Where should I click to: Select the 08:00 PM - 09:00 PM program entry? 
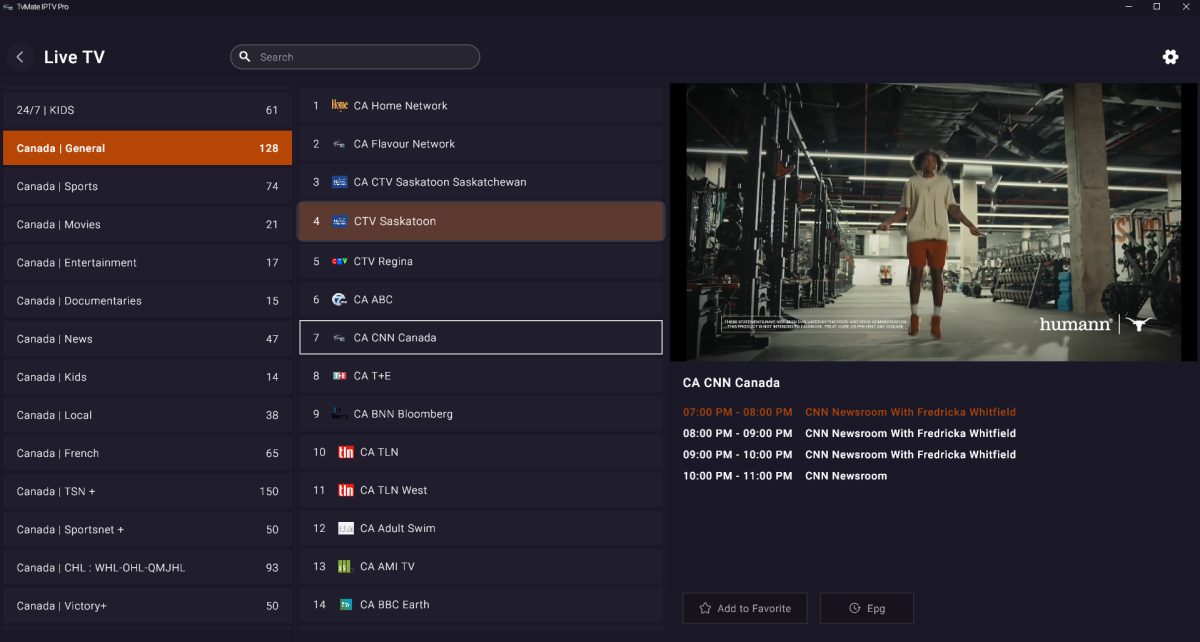[x=849, y=434]
